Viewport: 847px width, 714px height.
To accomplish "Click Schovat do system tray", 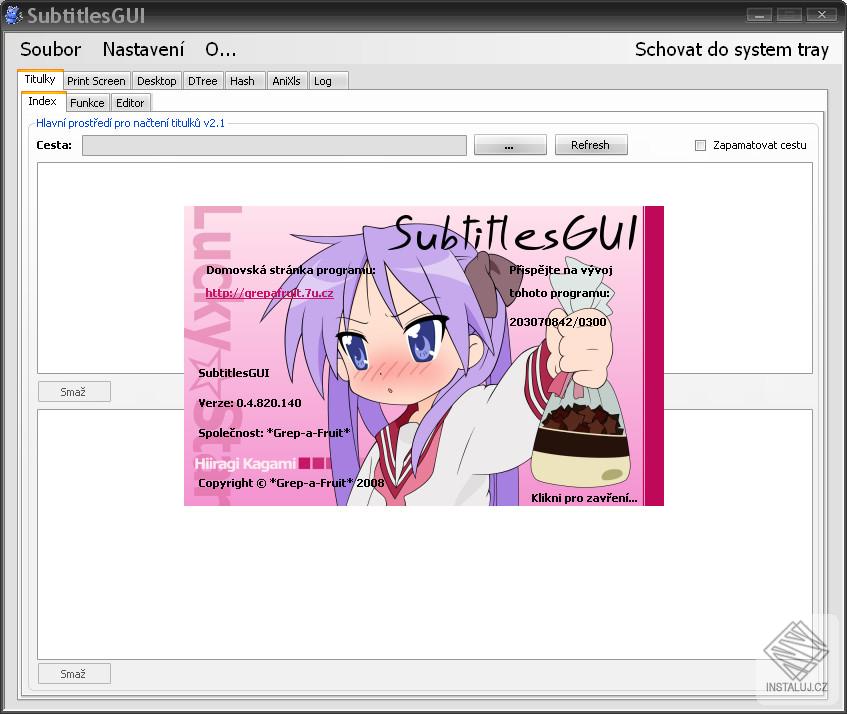I will coord(732,48).
